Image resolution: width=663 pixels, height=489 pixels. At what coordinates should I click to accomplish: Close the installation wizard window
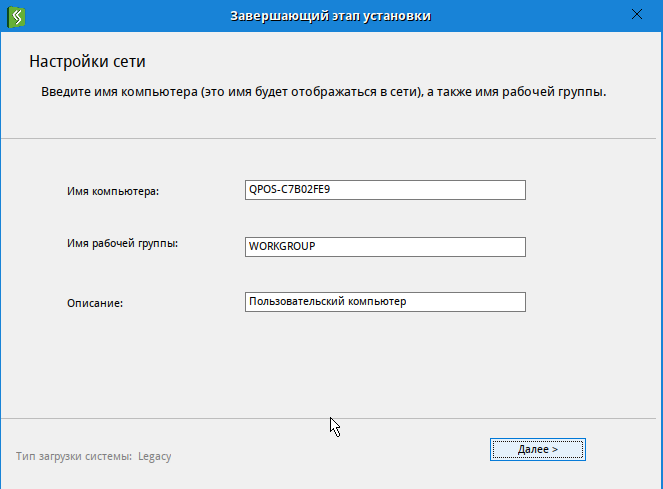tap(636, 15)
